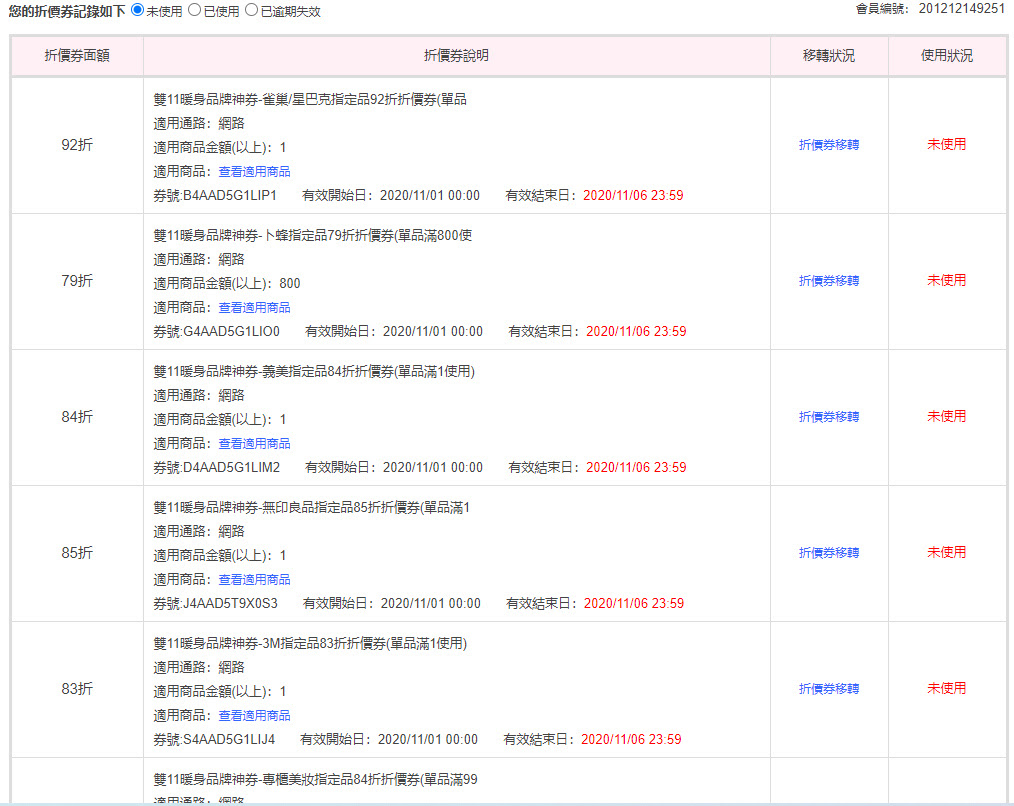Click the 折價券說明 column header
Image resolution: width=1014 pixels, height=806 pixels.
pos(457,56)
